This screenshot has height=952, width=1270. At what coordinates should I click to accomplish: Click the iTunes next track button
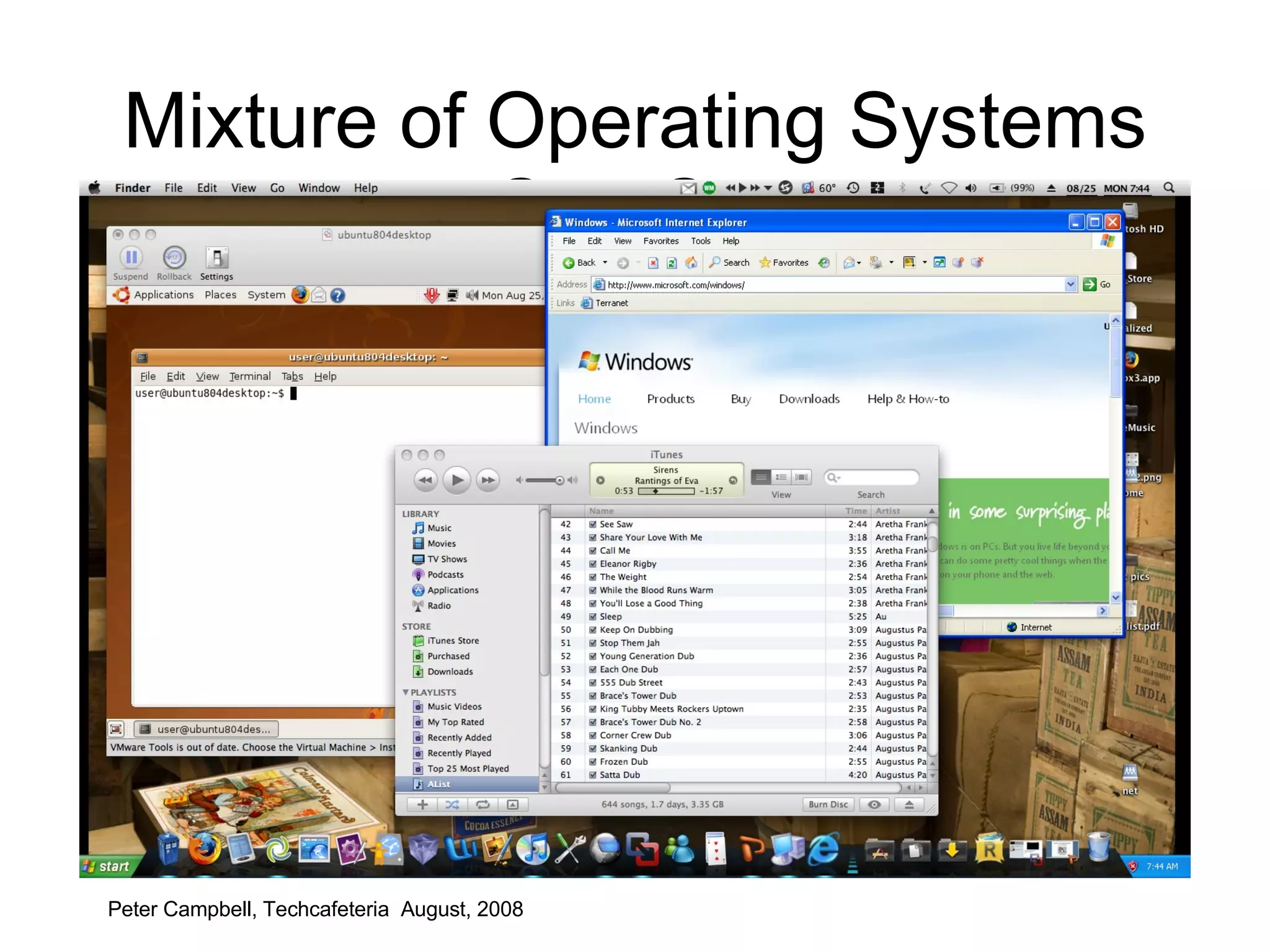coord(489,480)
